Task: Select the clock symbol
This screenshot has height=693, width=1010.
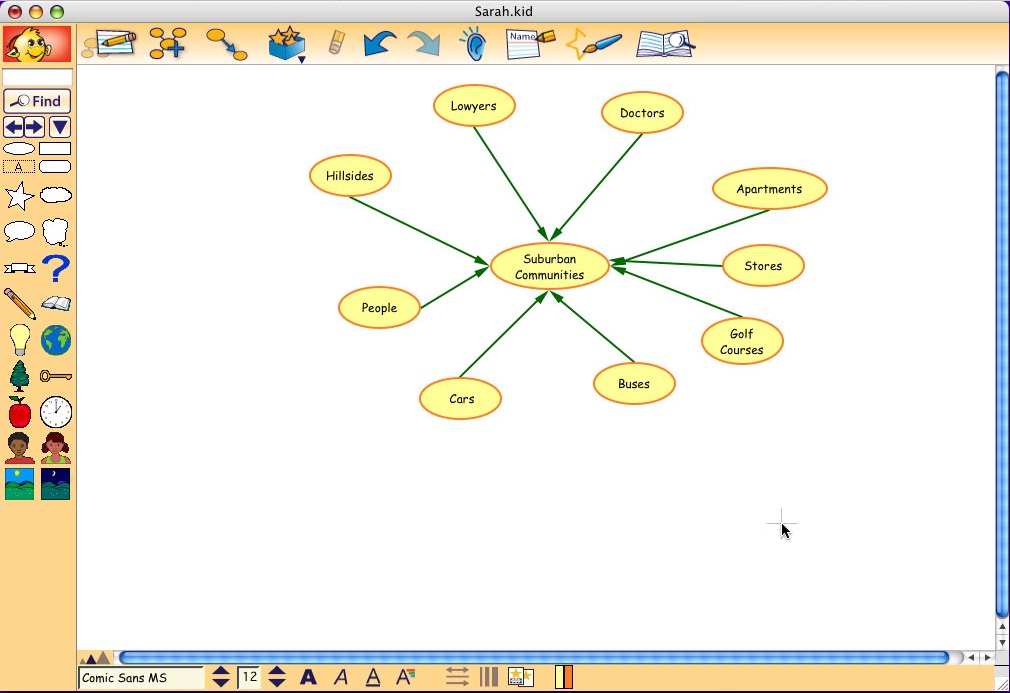Action: (x=56, y=412)
